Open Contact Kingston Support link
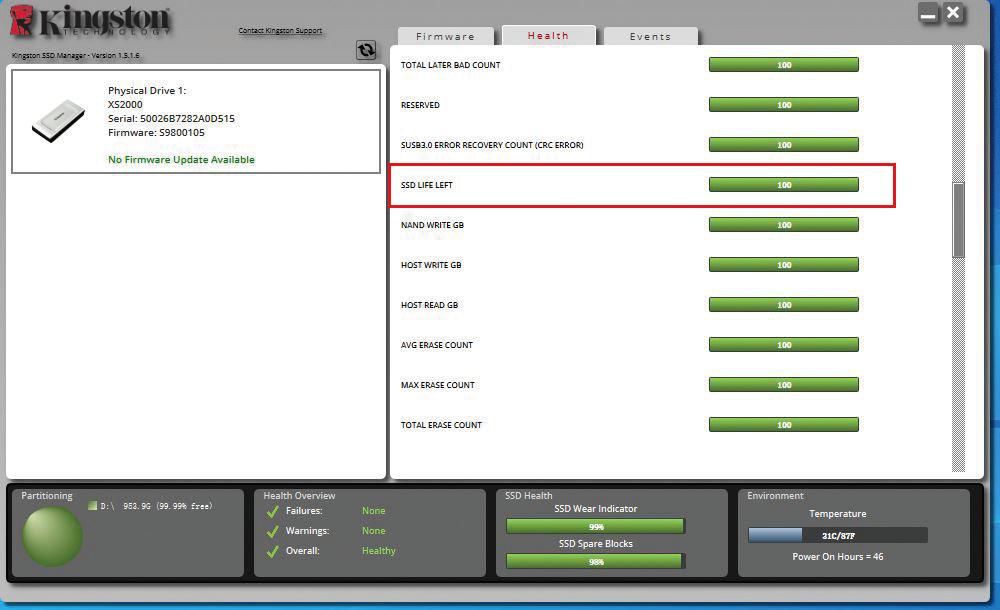The width and height of the screenshot is (1000, 610). coord(280,31)
